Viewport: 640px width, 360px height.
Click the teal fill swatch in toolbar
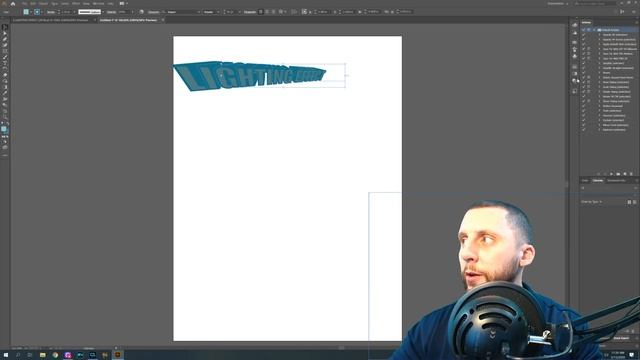pos(4,129)
